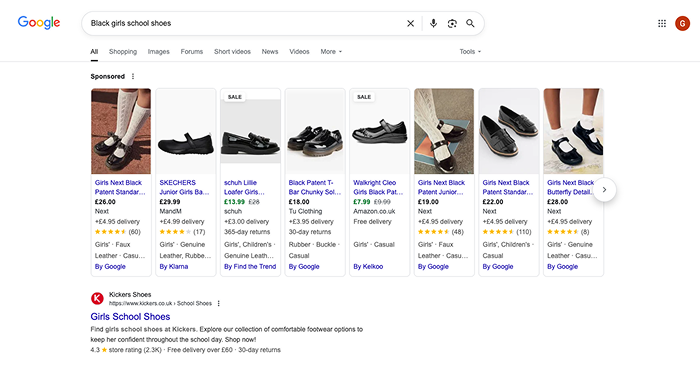Switch to Shopping tab
The height and width of the screenshot is (365, 700).
123,52
